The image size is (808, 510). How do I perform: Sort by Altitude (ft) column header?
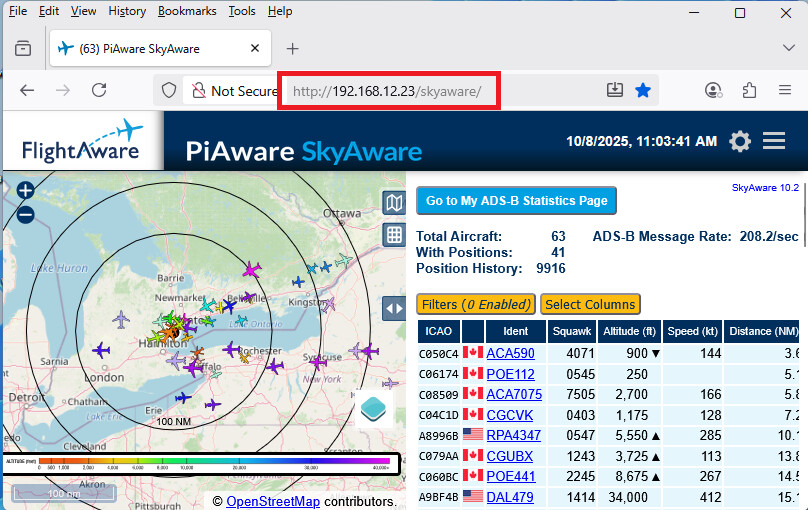(629, 331)
